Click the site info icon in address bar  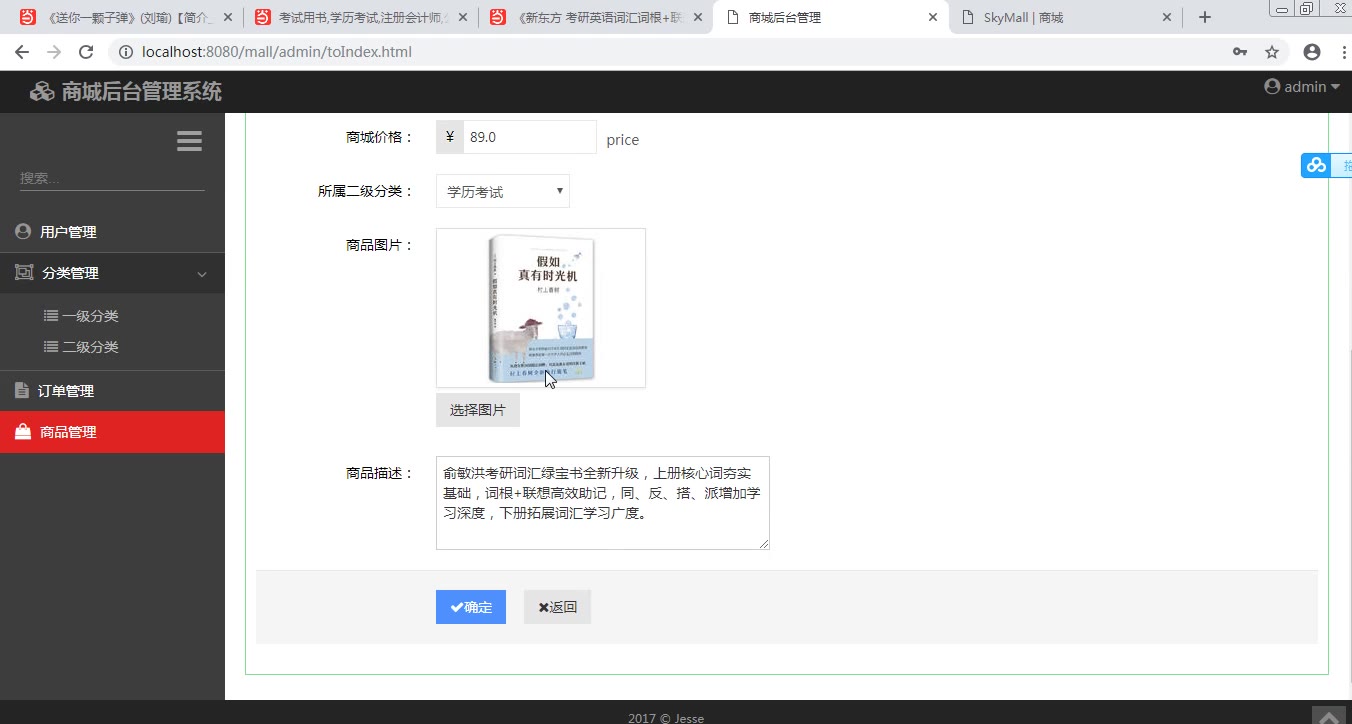point(124,52)
